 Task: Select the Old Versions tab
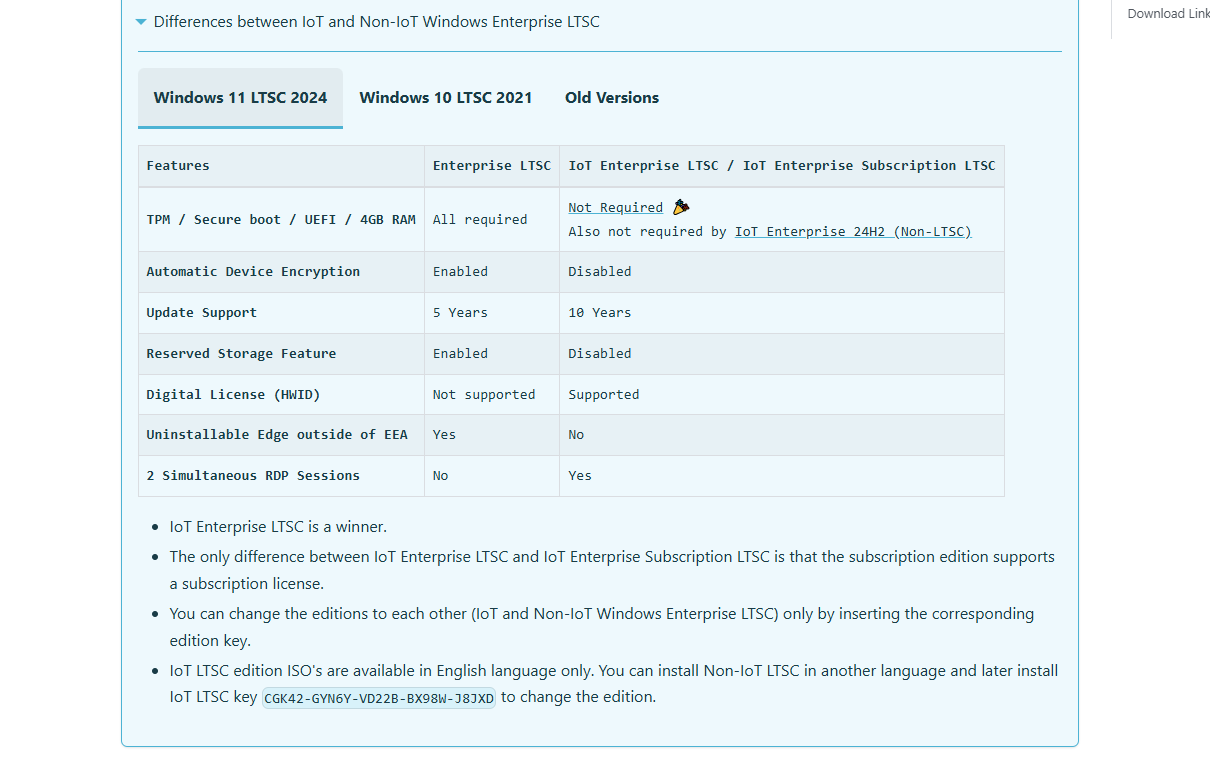point(612,98)
